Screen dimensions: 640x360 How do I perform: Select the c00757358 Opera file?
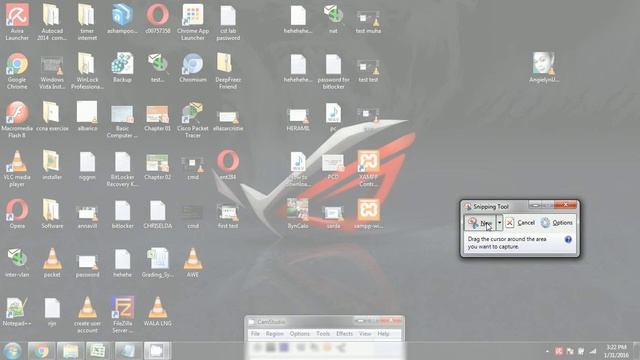tap(158, 19)
